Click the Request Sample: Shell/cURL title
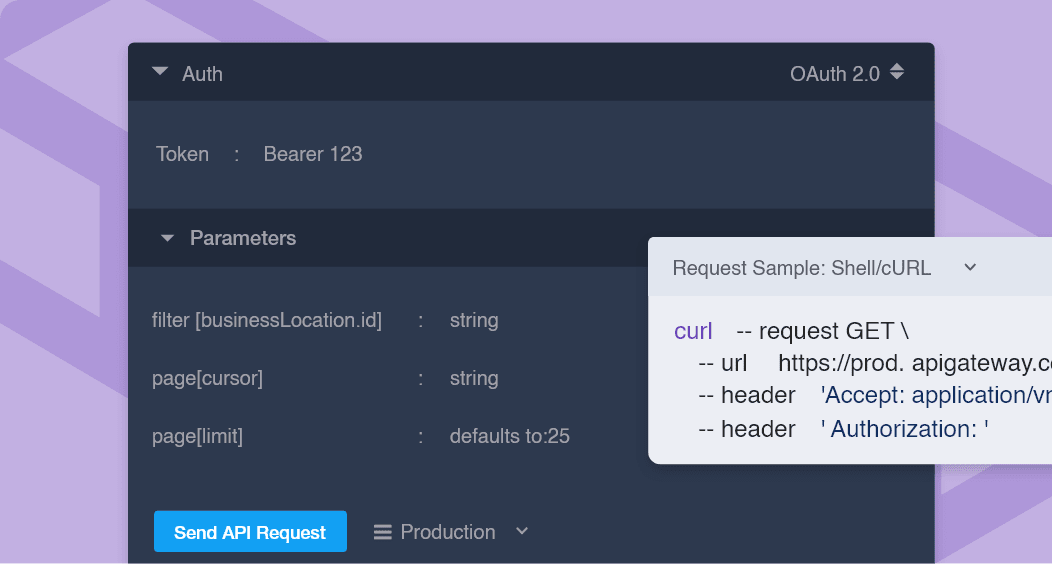Image resolution: width=1052 pixels, height=564 pixels. [801, 268]
